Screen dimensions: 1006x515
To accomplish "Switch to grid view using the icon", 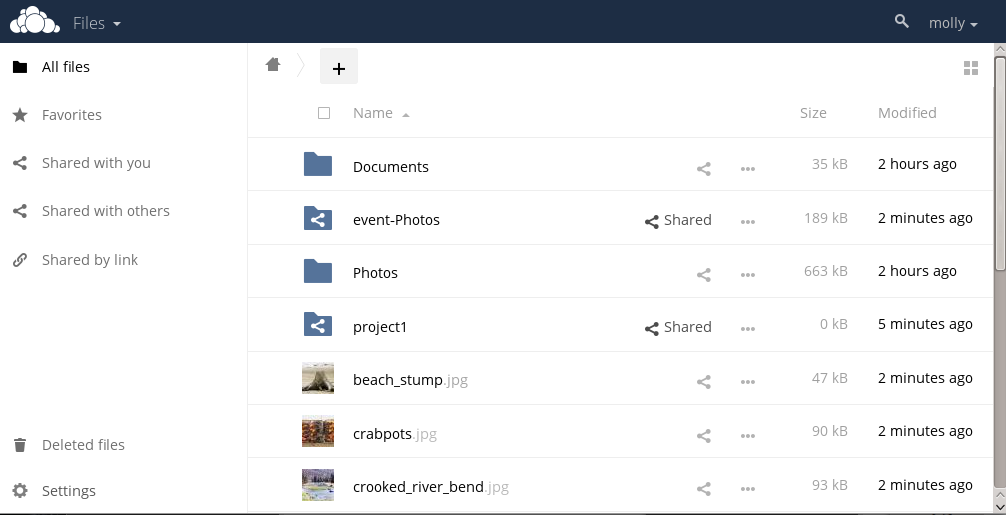I will pyautogui.click(x=970, y=68).
